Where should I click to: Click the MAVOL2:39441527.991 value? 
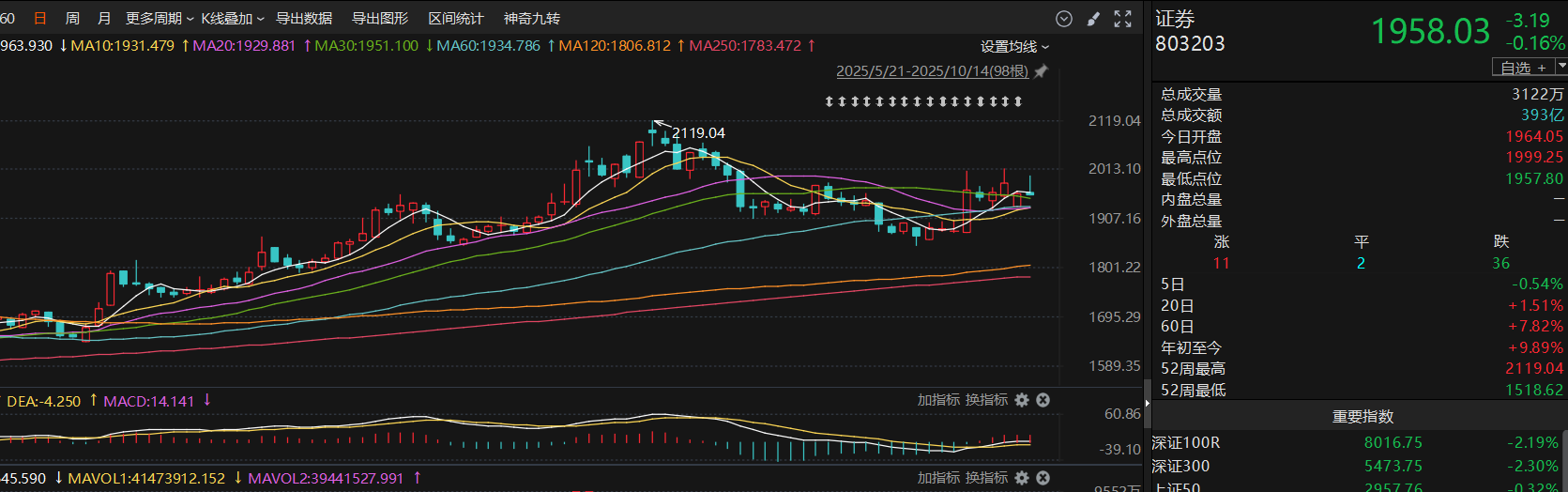326,478
